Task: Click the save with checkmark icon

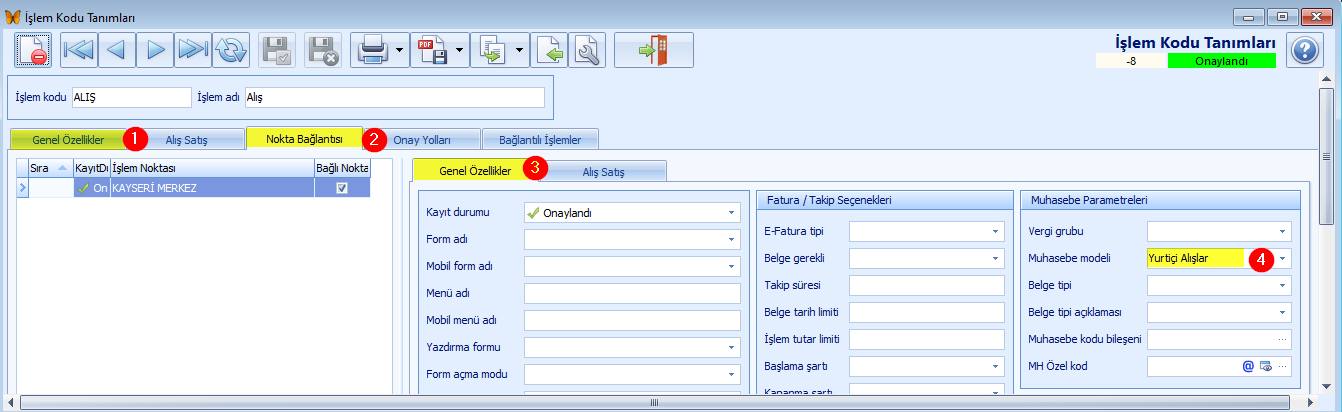Action: click(x=277, y=49)
